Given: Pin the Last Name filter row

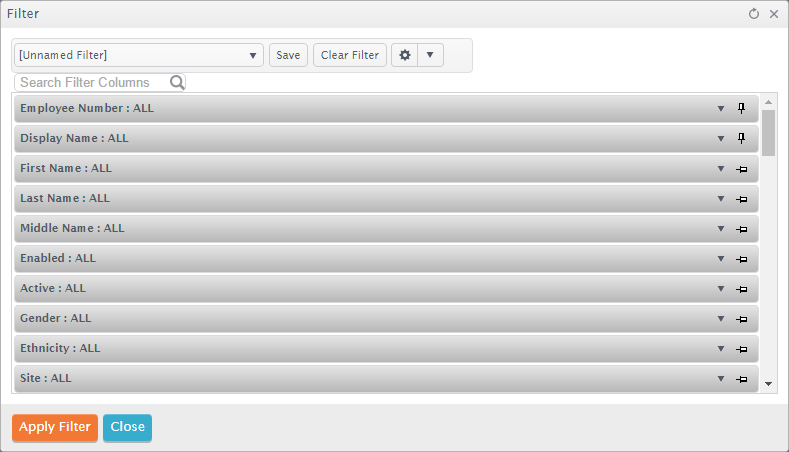Looking at the screenshot, I should [x=741, y=199].
